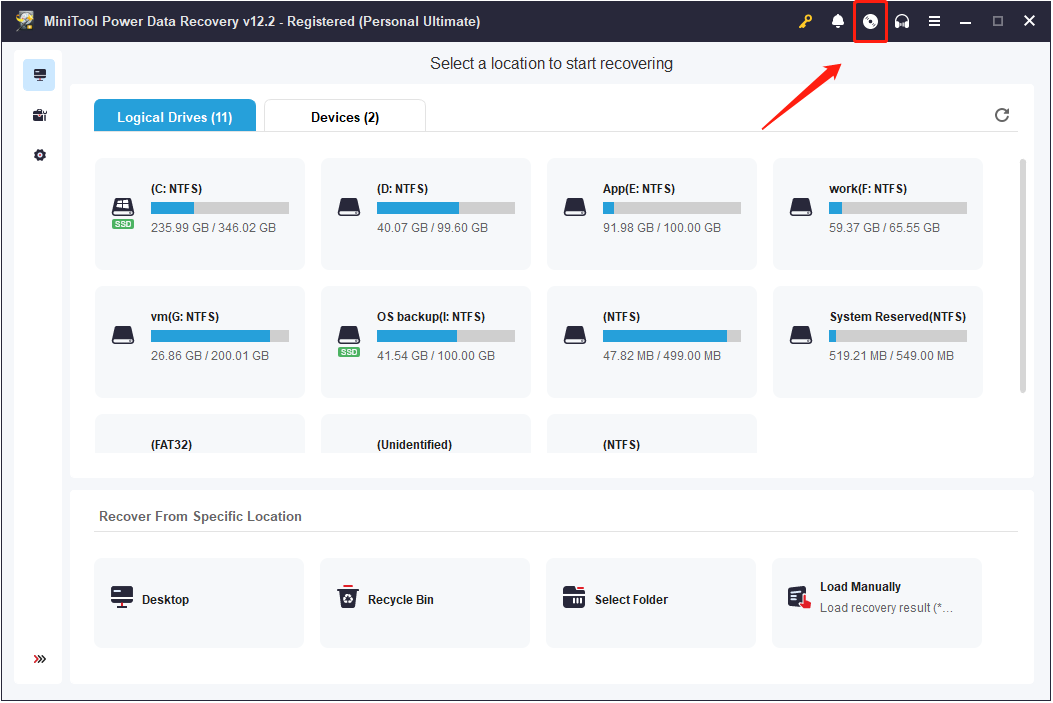Select the App(E: NTFS) drive icon

click(575, 207)
